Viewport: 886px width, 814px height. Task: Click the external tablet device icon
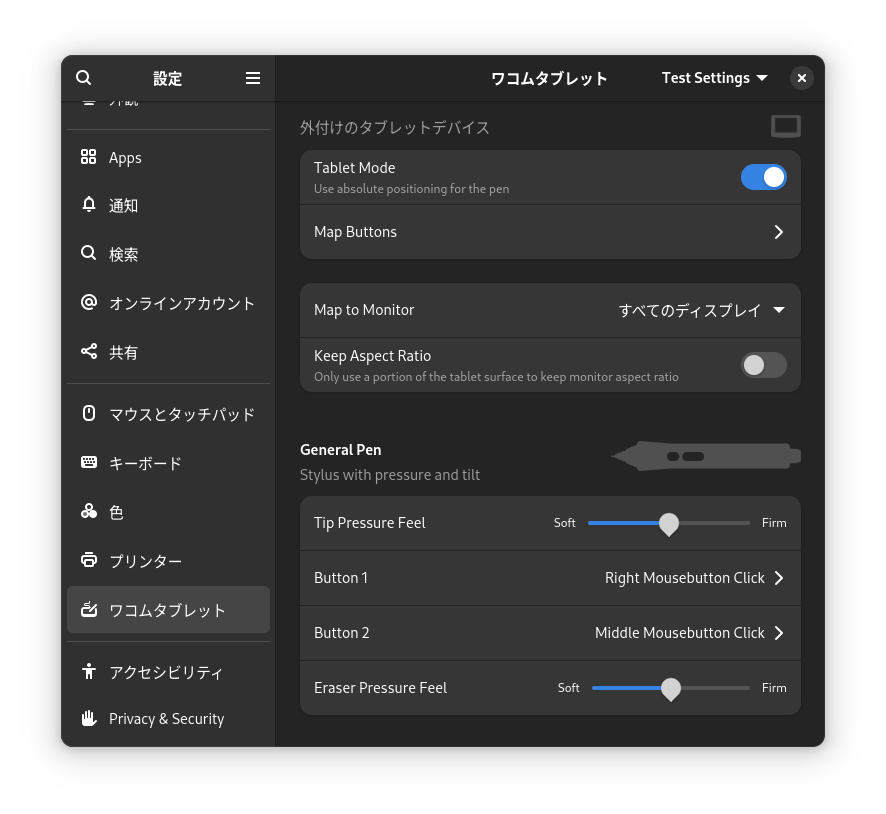pos(785,127)
